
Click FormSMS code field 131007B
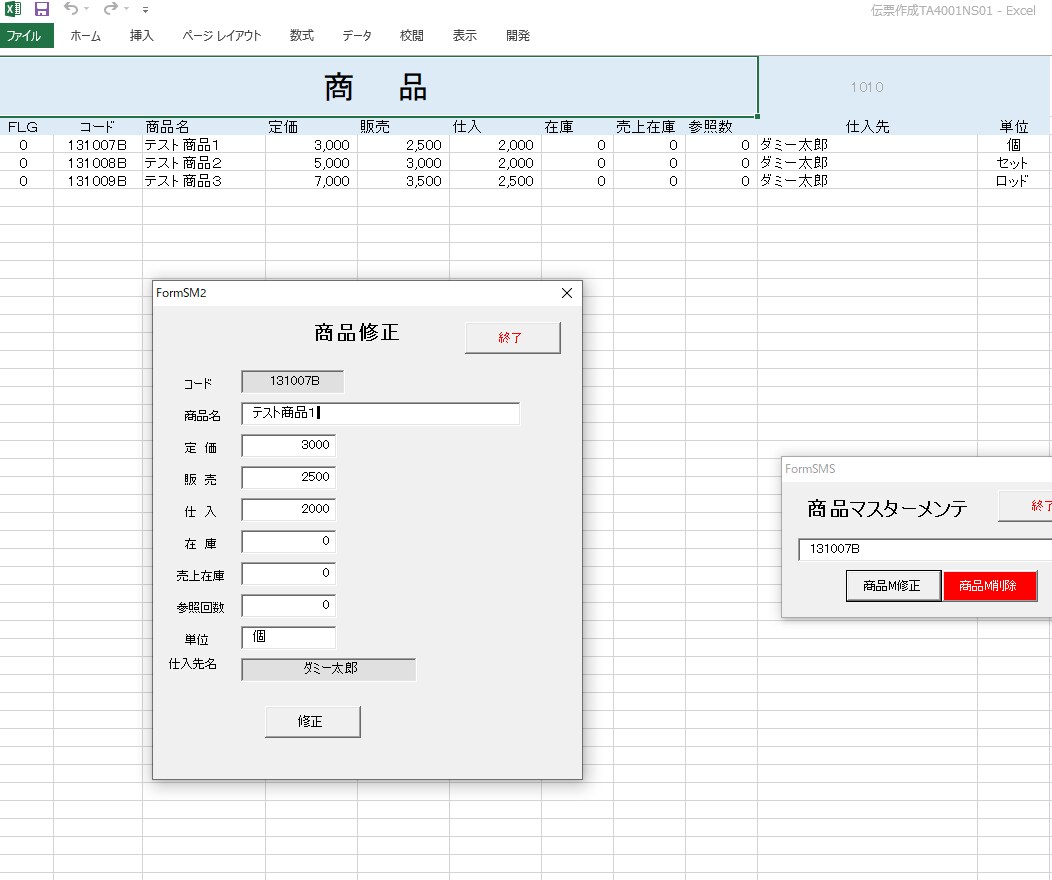925,549
